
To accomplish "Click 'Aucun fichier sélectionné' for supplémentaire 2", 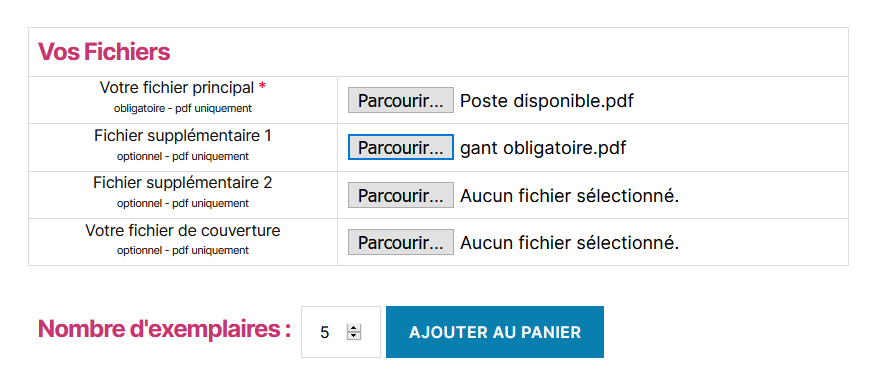I will [x=569, y=195].
